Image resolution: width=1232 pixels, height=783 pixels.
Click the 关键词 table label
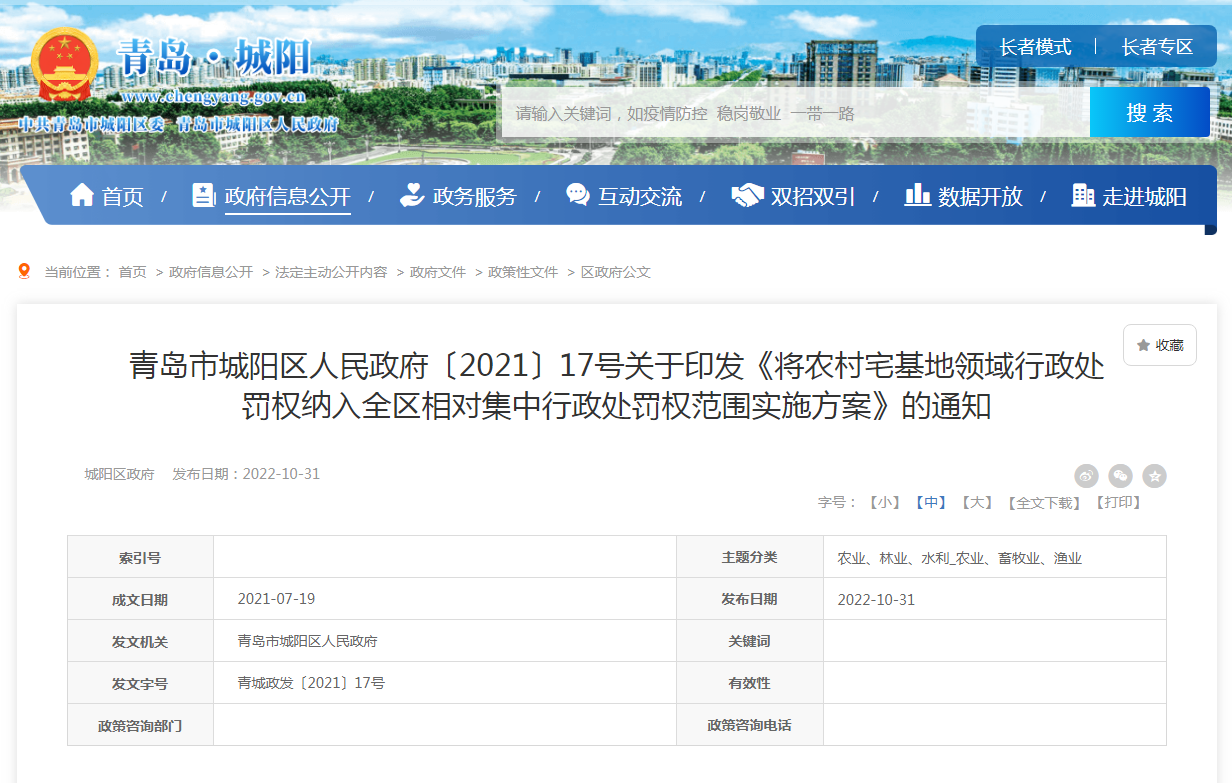(x=749, y=641)
